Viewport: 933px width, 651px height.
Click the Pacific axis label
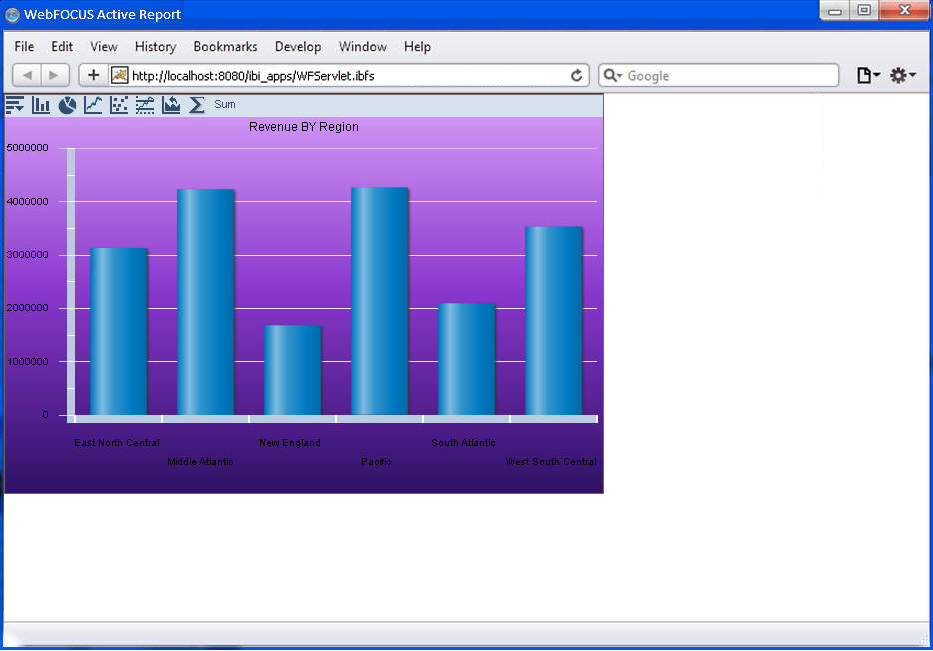click(x=376, y=462)
